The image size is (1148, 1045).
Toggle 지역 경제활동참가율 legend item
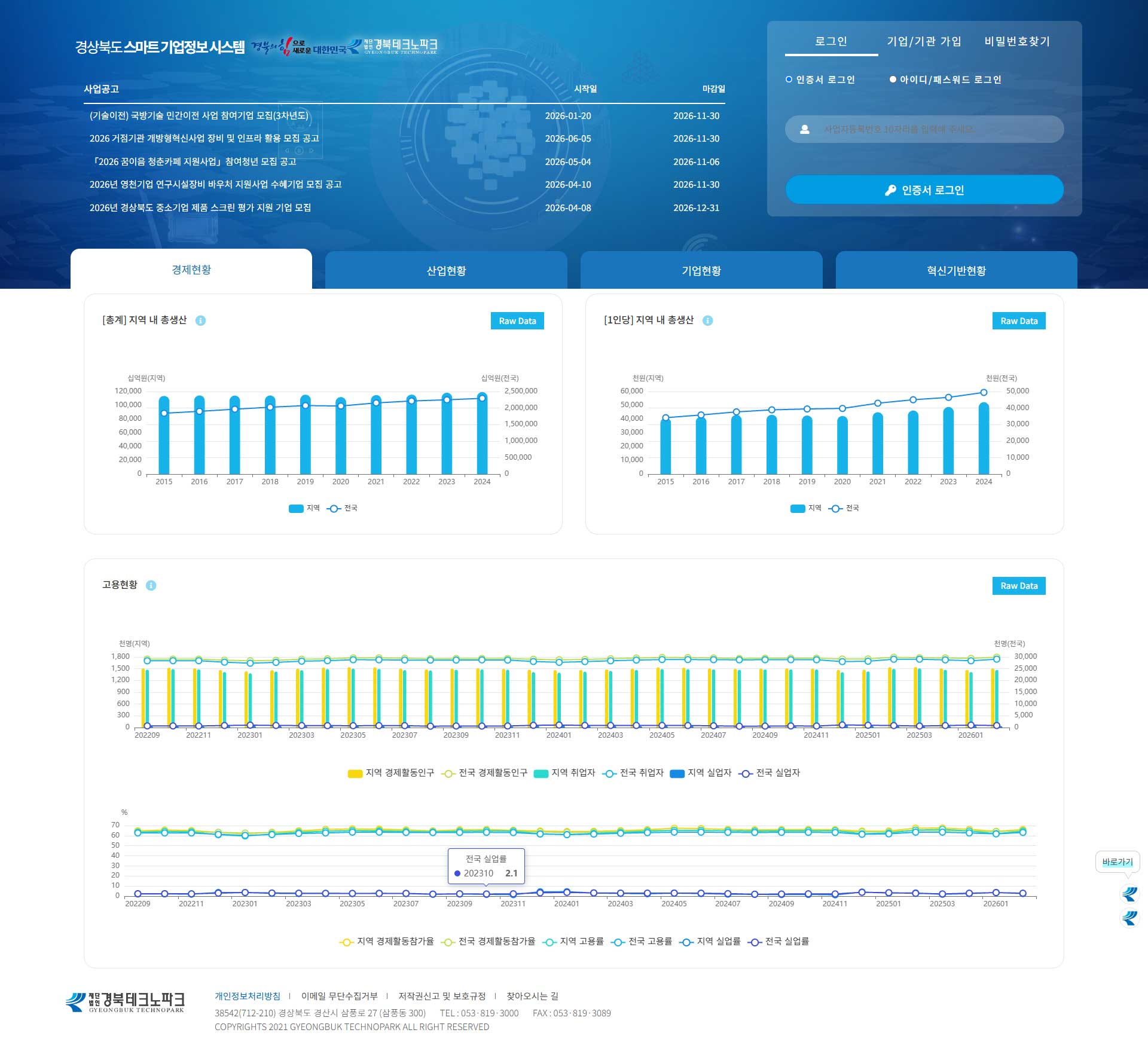pos(386,942)
